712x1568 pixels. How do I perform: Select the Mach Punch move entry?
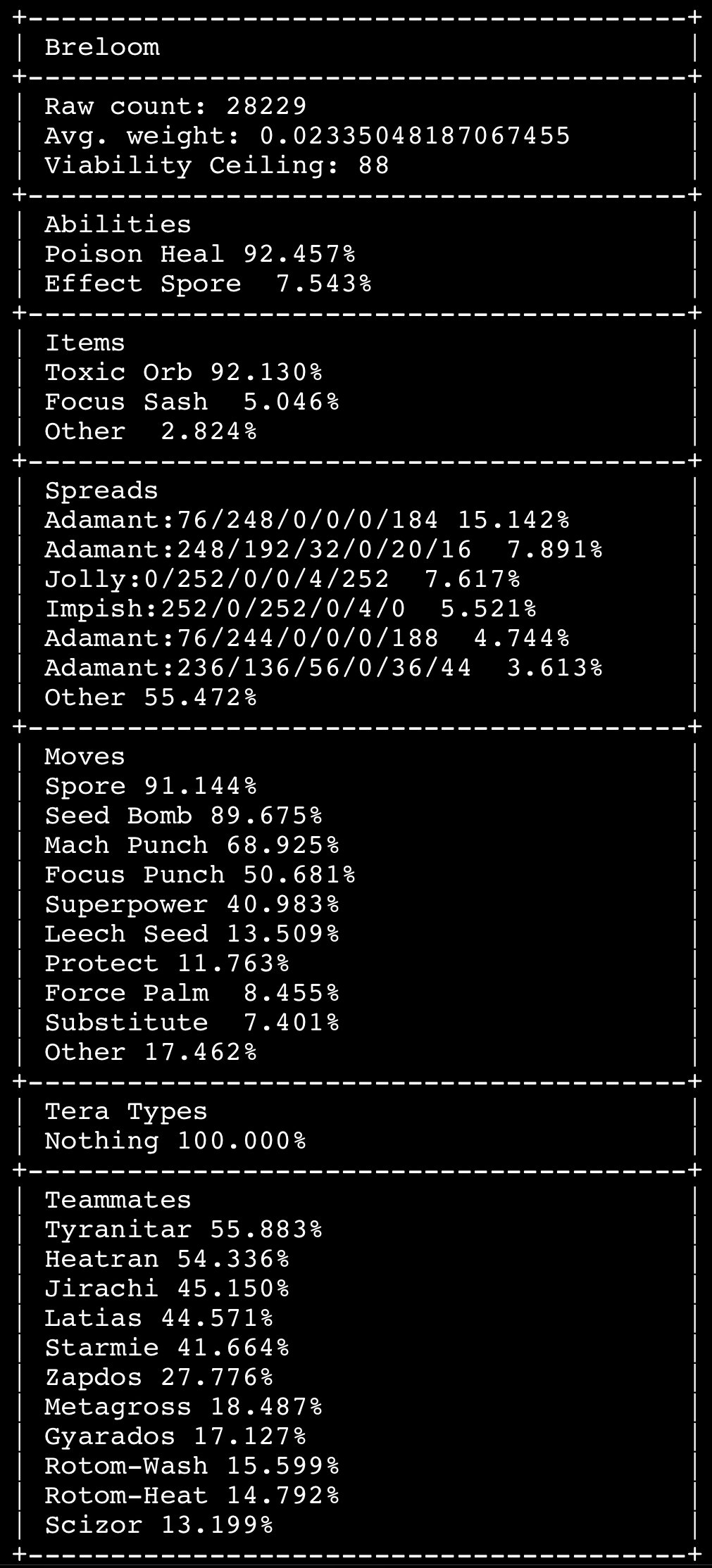click(x=192, y=845)
